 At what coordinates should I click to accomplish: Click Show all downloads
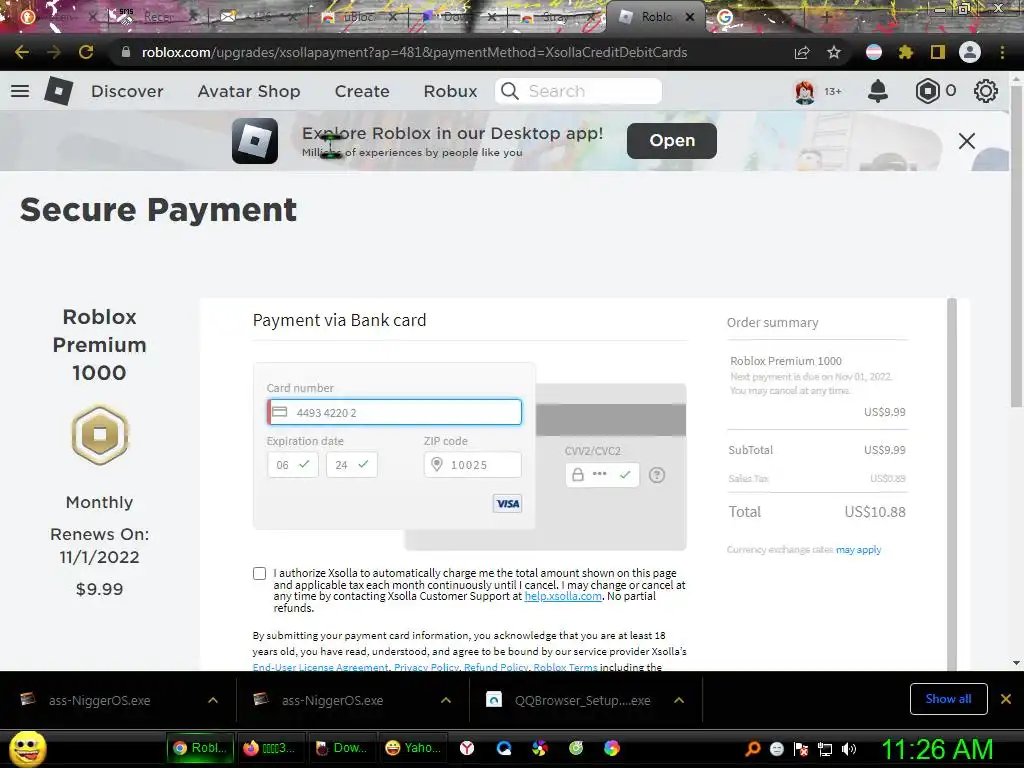(x=948, y=699)
